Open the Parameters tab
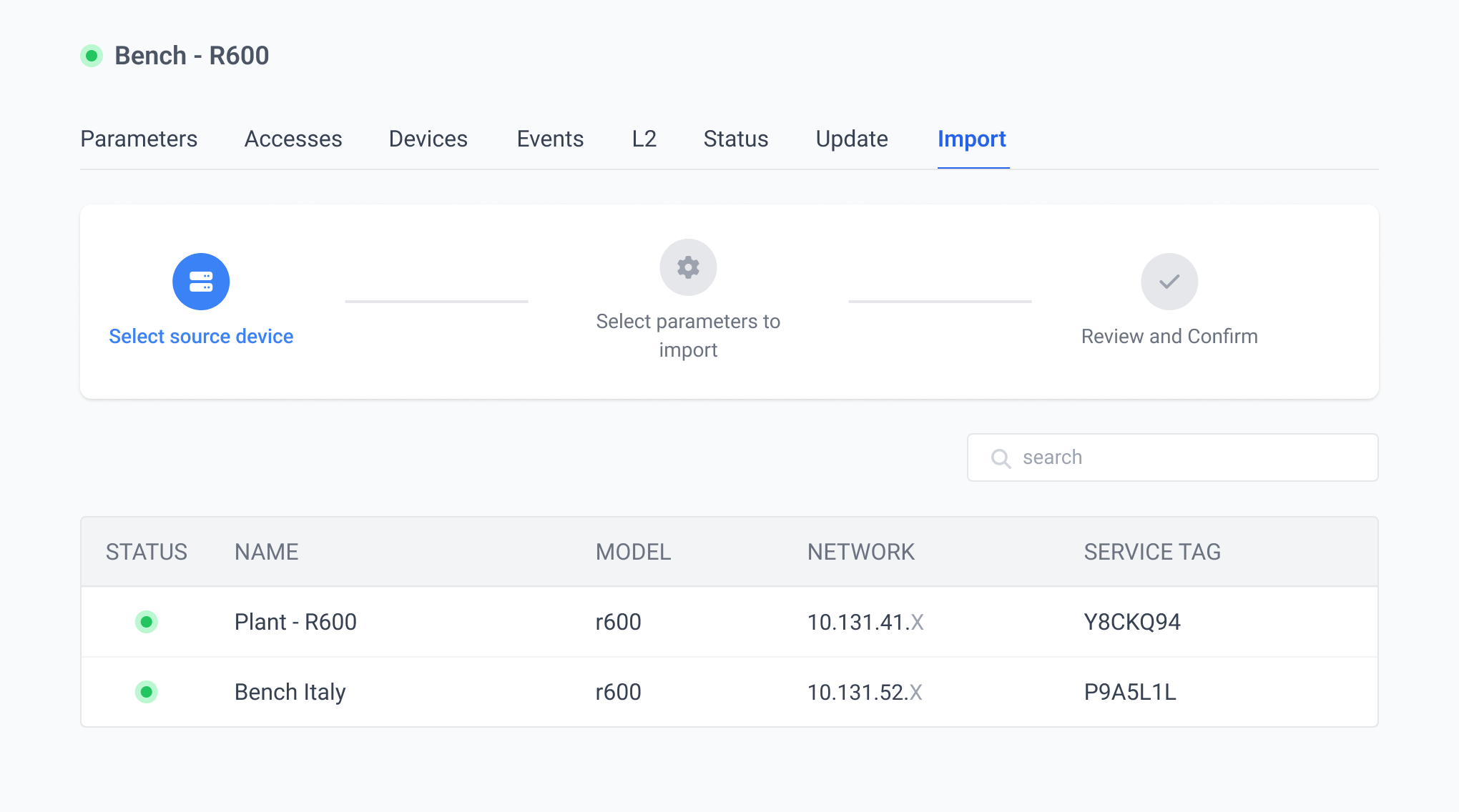 (x=139, y=139)
